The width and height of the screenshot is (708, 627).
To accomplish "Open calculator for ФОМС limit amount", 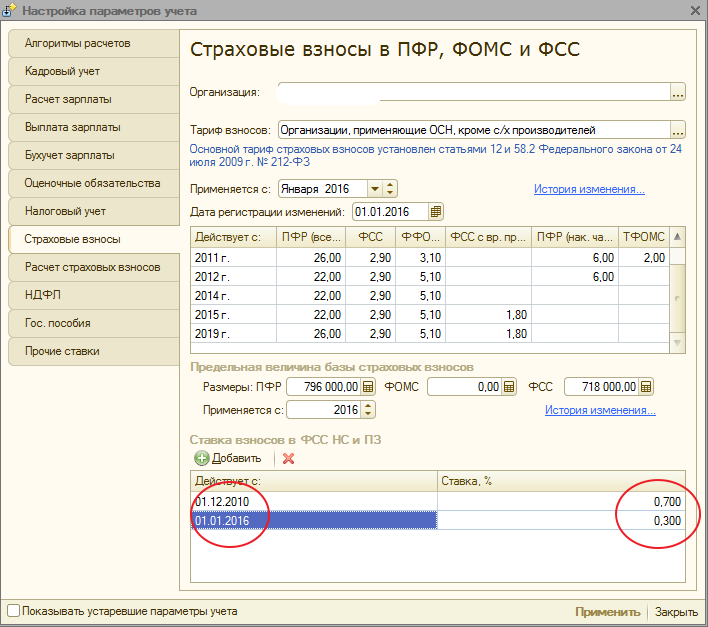I will point(508,387).
